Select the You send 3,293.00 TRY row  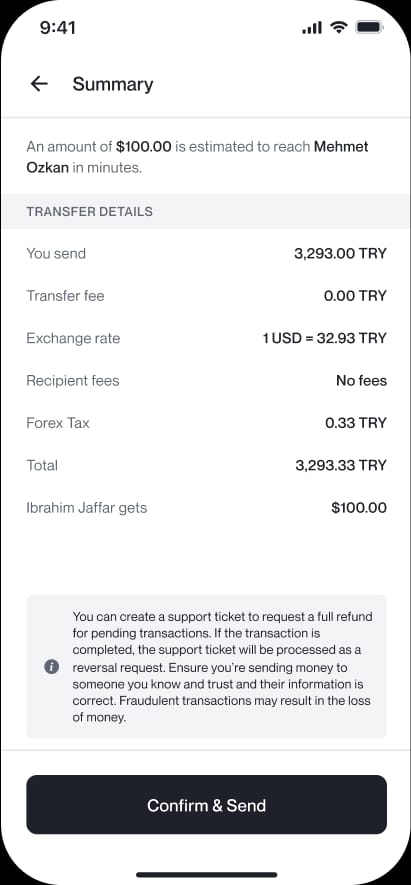tap(207, 253)
